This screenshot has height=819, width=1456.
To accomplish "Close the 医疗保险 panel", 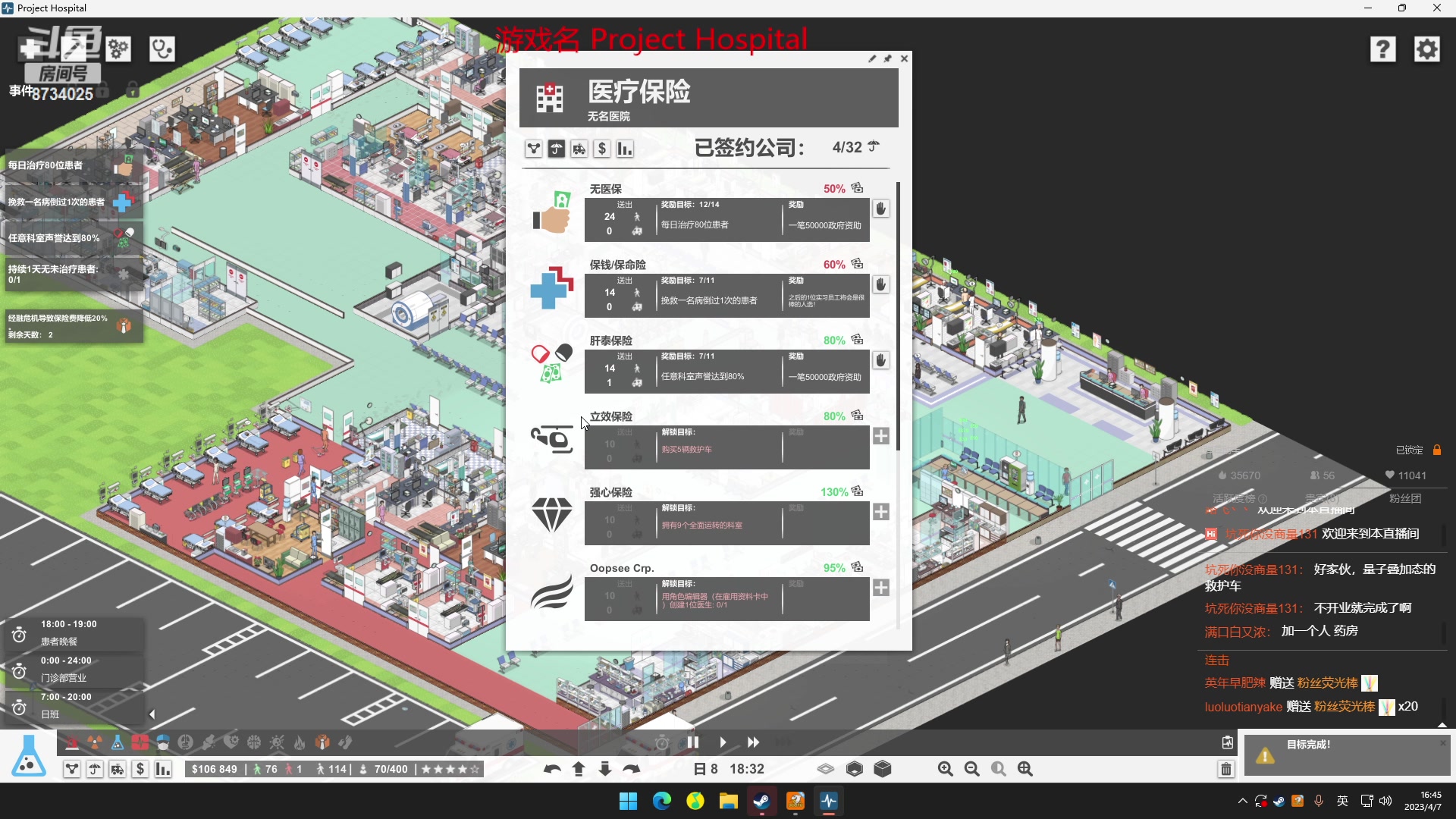I will 904,58.
